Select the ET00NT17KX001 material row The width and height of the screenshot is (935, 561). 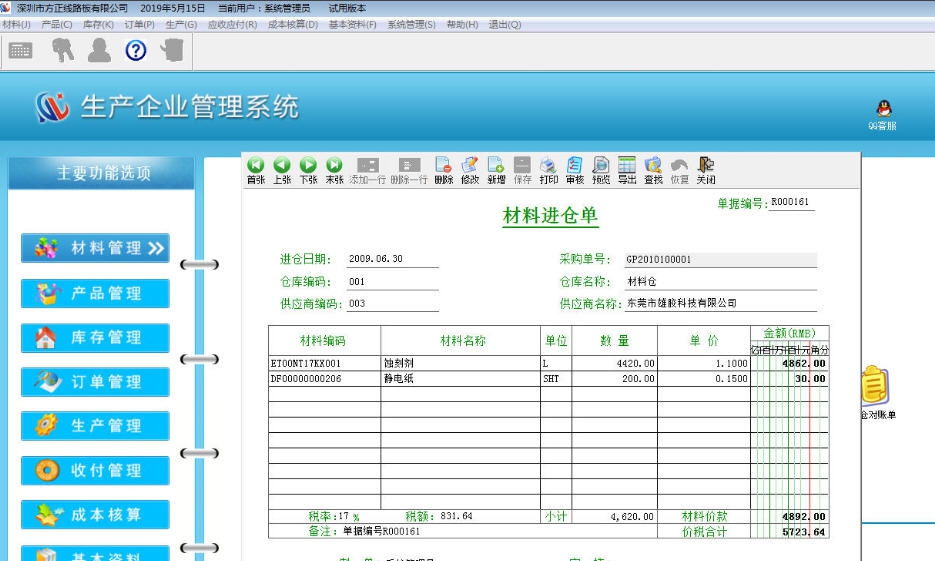(324, 363)
